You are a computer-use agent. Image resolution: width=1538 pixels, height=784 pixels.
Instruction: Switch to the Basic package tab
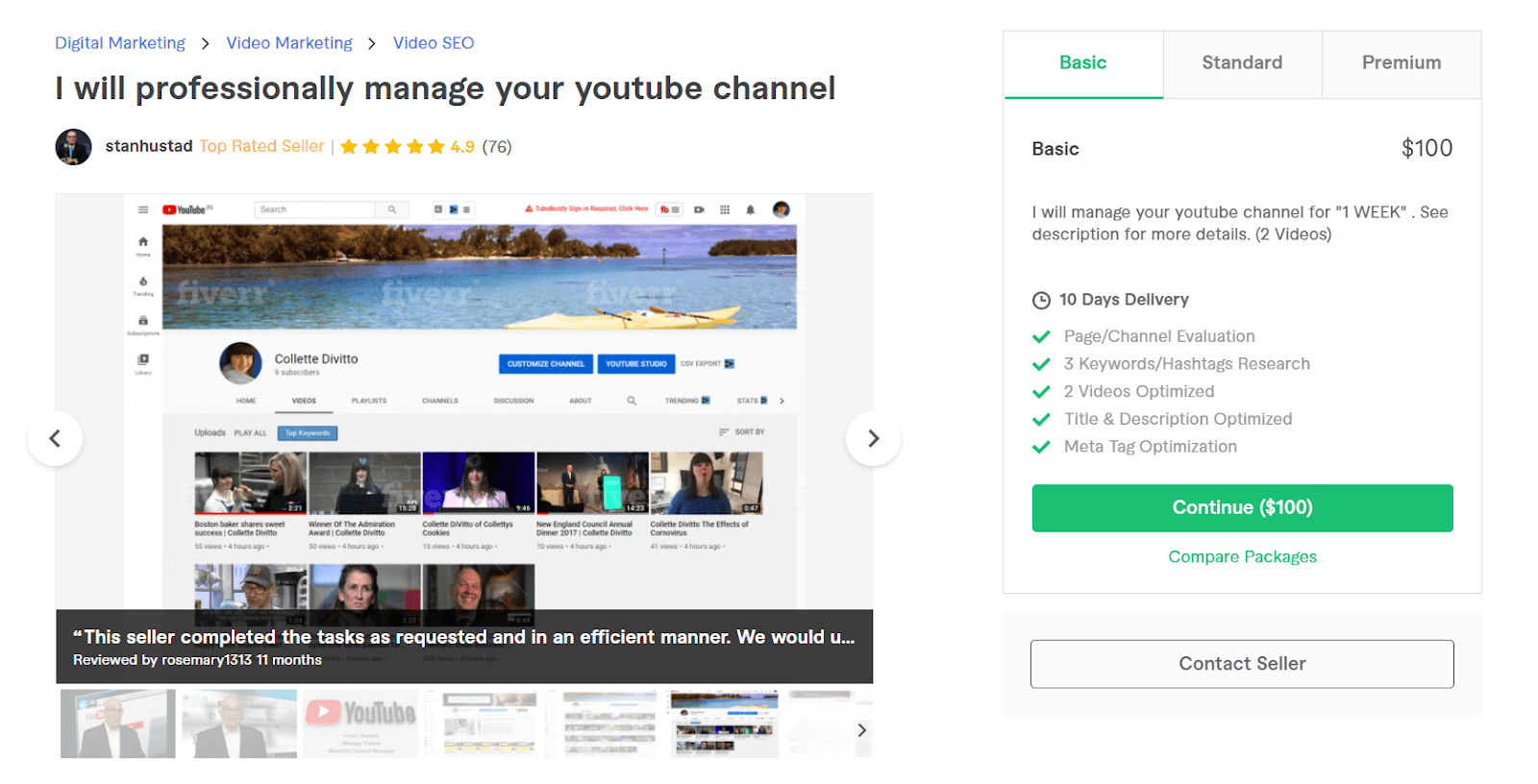1083,63
